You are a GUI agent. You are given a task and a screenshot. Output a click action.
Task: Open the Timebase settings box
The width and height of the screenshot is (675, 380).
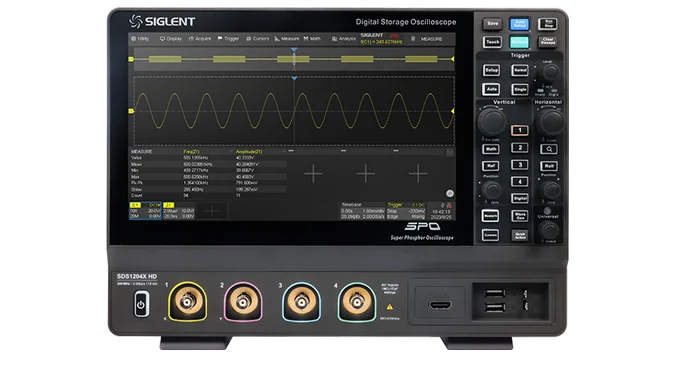point(362,211)
